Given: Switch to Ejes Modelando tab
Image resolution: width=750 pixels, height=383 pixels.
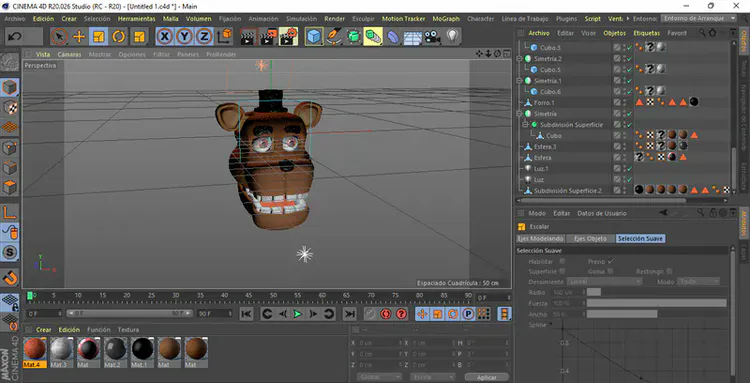Looking at the screenshot, I should 541,239.
